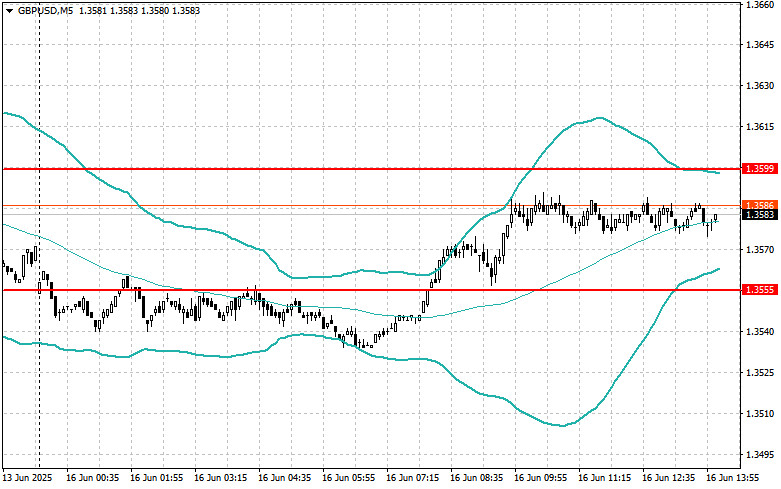Click the 16 Jun 04:35 time label
This screenshot has width=781, height=489.
pyautogui.click(x=284, y=478)
